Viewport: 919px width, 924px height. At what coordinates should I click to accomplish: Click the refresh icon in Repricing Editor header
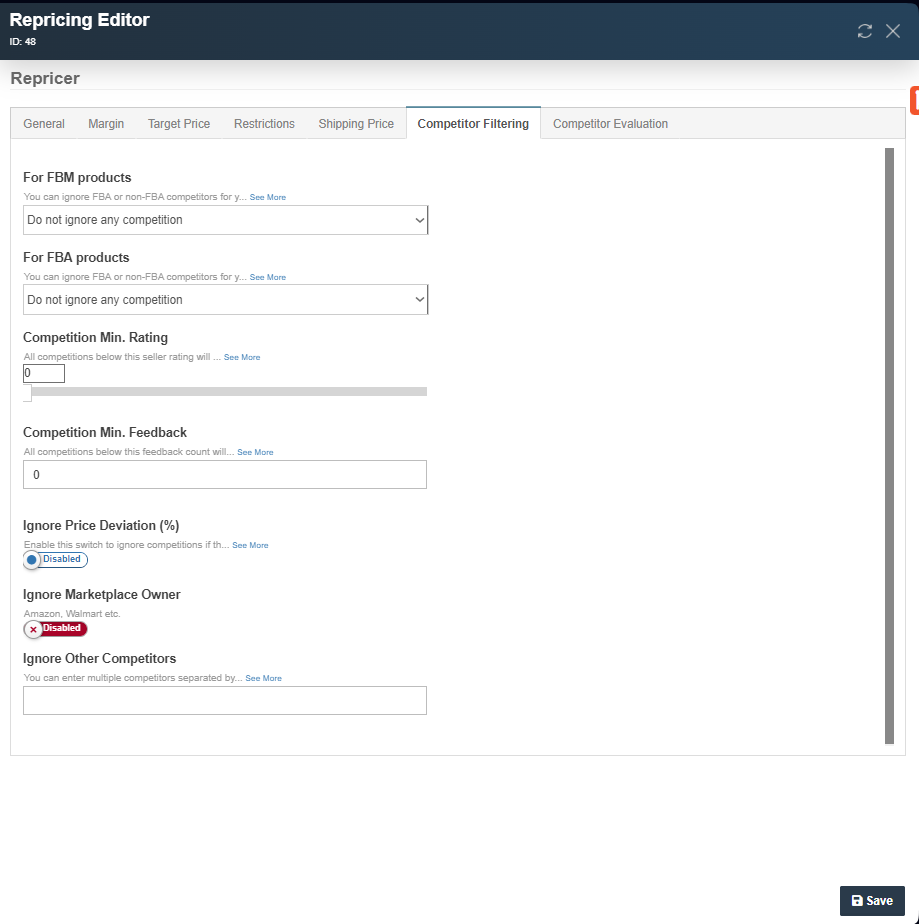(864, 31)
